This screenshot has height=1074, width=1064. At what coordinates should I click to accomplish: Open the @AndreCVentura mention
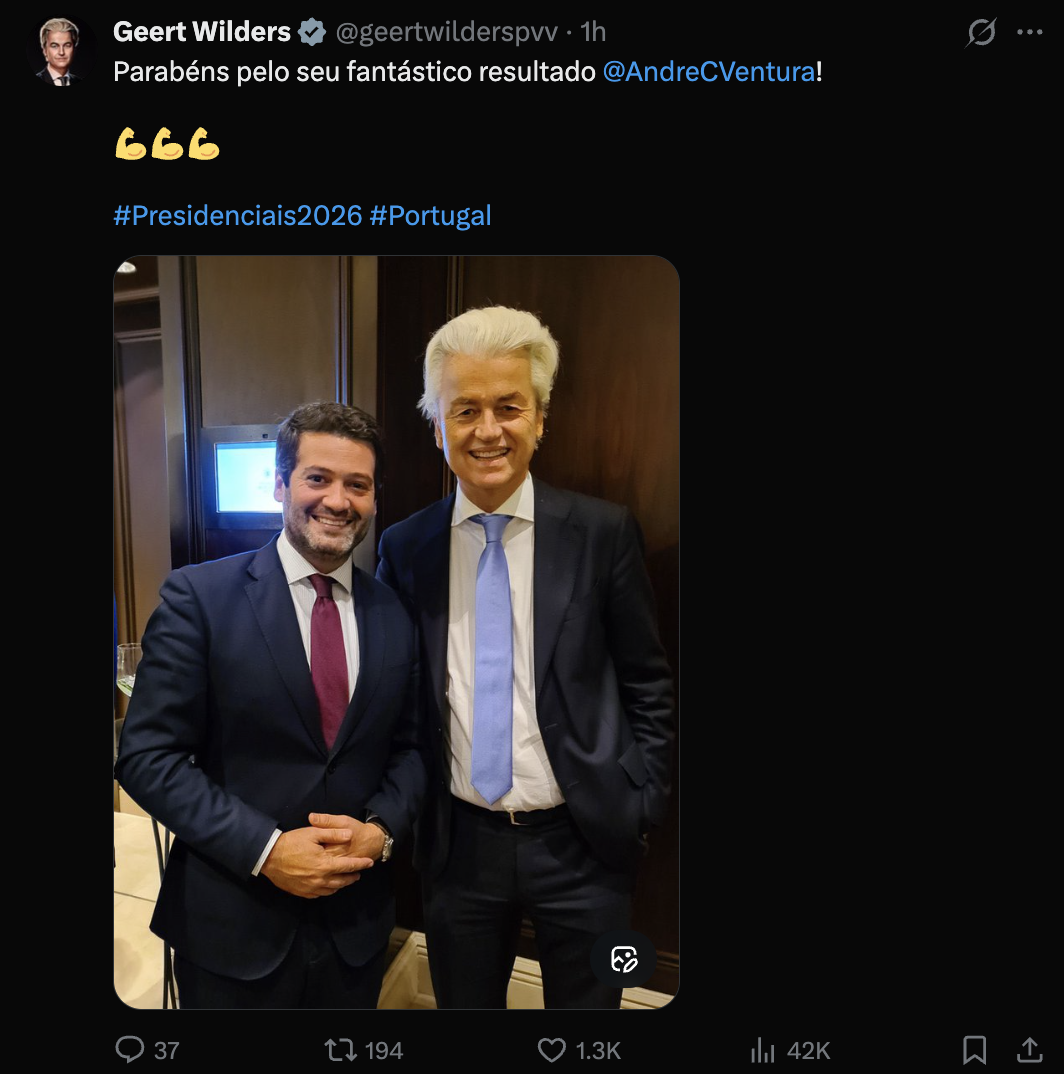[709, 73]
